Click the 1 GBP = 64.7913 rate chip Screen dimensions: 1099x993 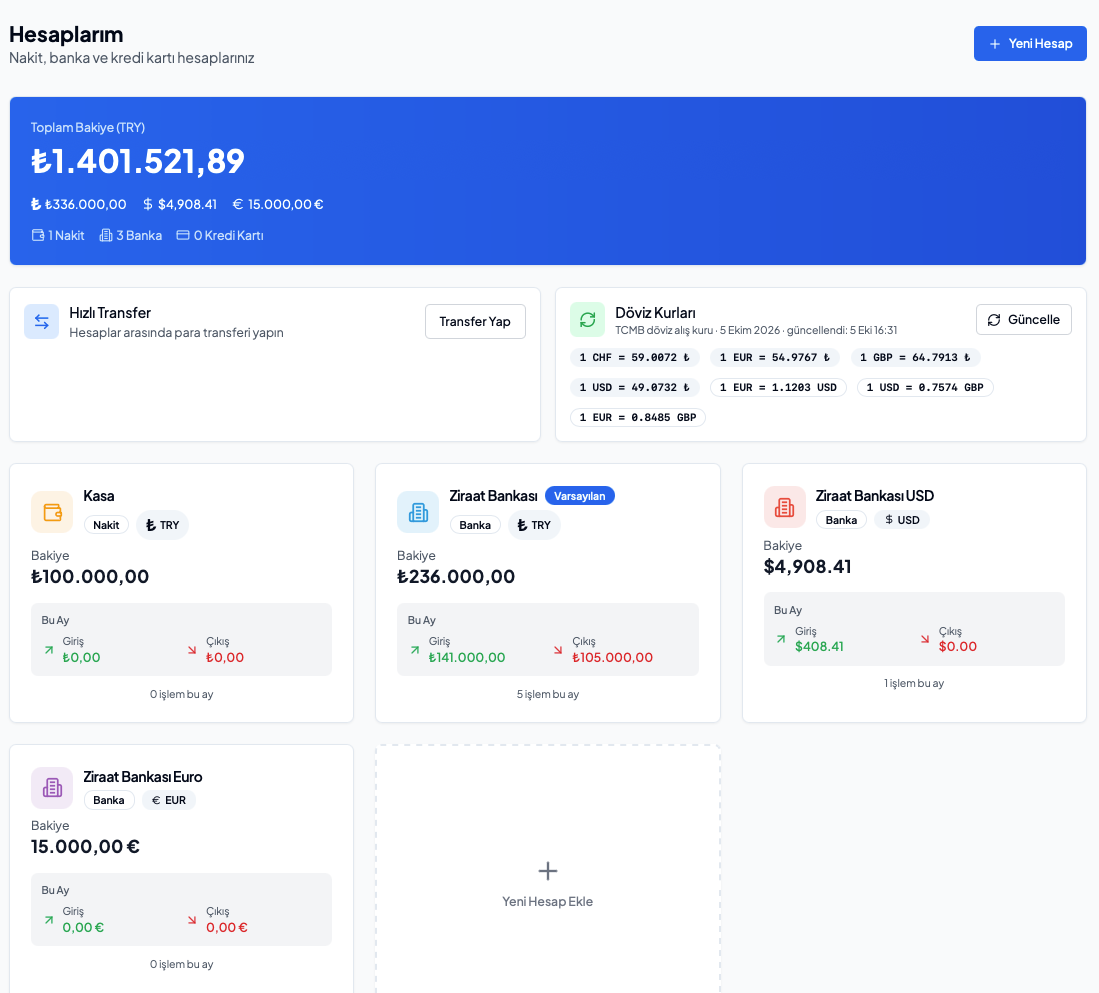915,357
